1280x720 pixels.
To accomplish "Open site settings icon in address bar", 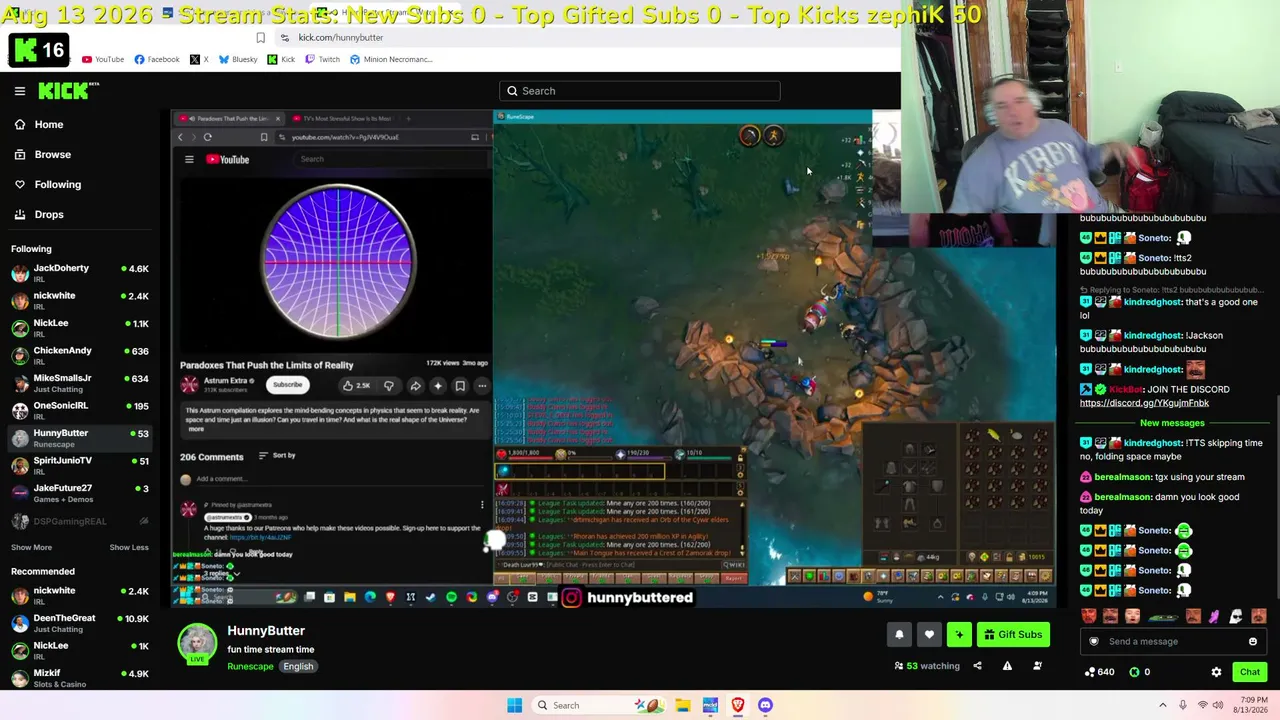I will pos(285,38).
